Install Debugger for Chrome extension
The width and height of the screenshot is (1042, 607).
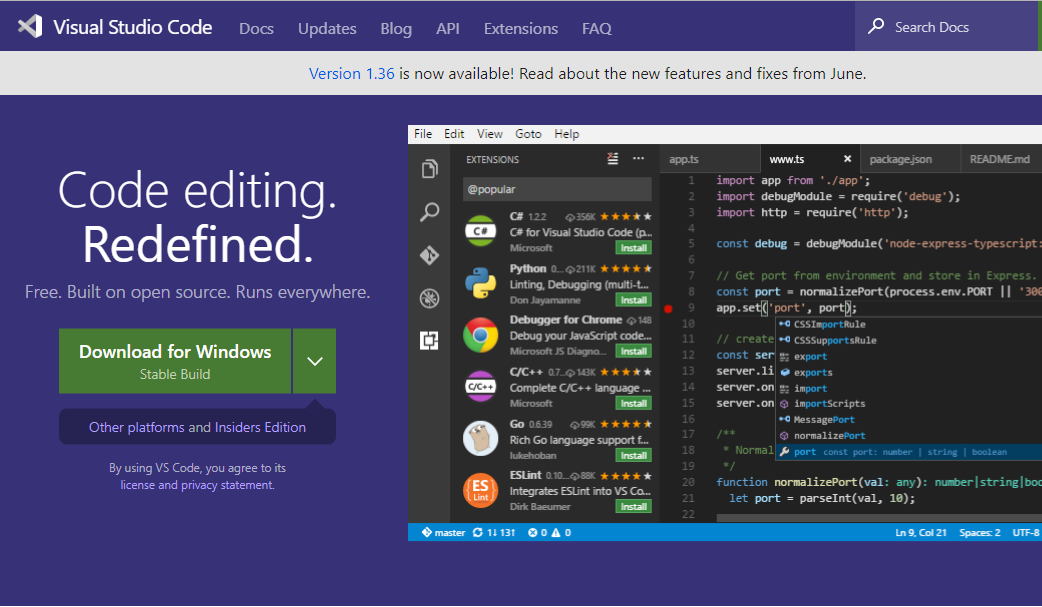633,351
